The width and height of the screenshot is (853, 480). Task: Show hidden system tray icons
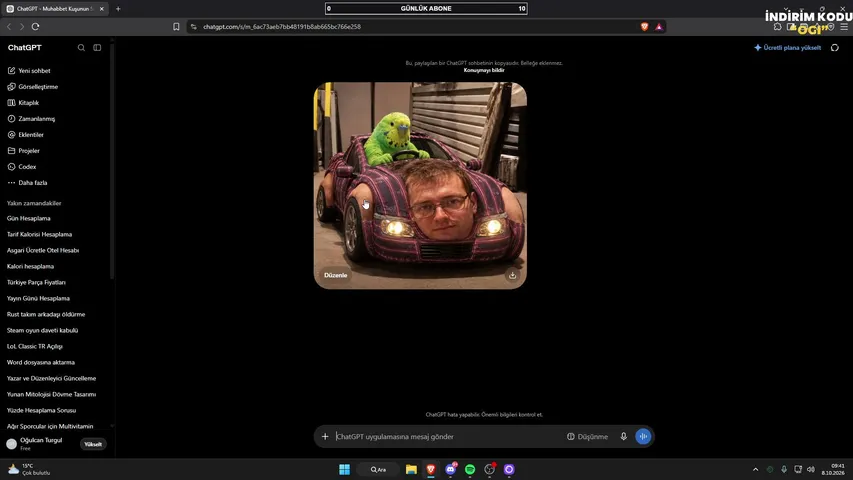(755, 470)
